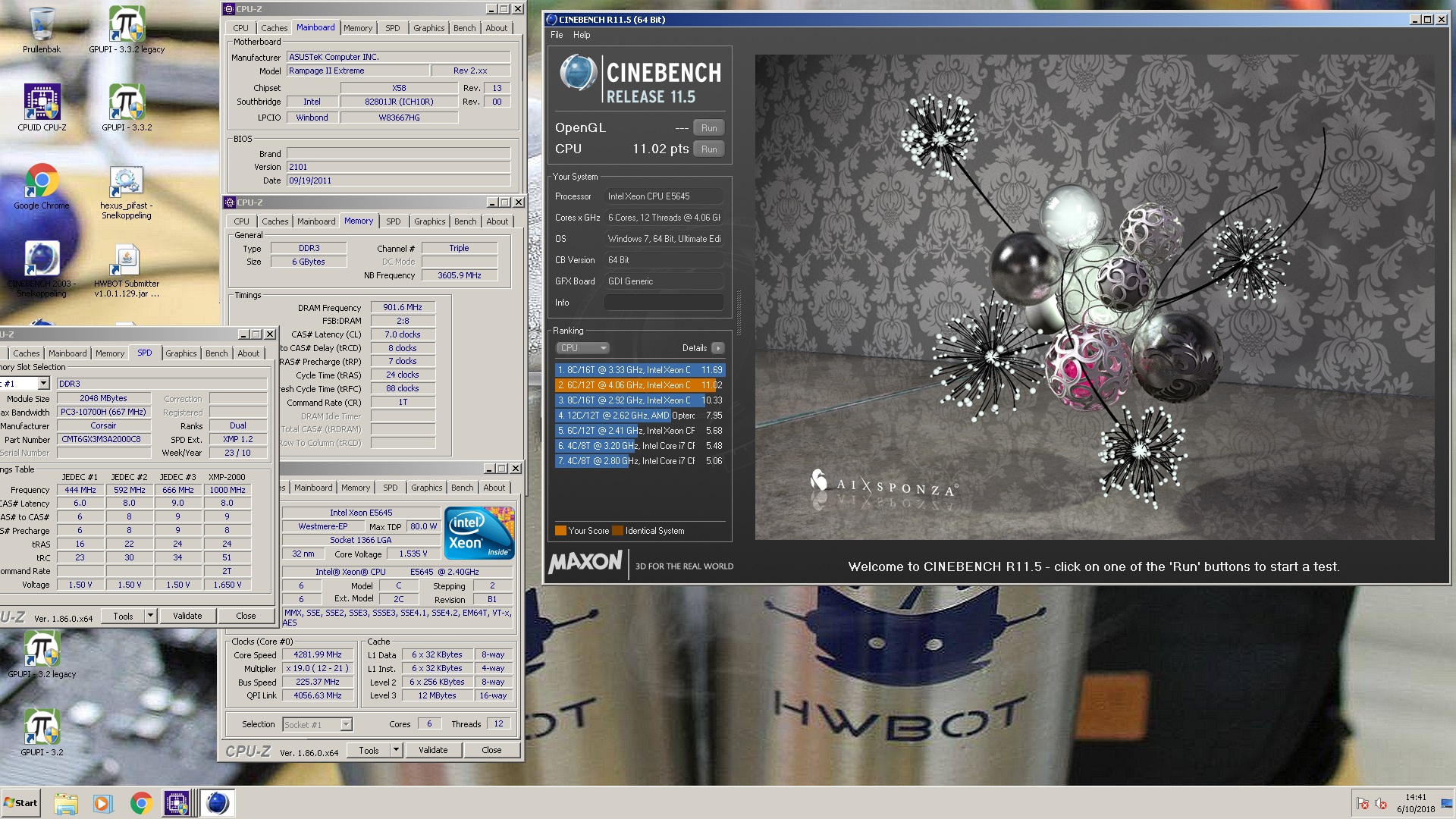Open the CPU ranking type dropdown

(x=583, y=348)
